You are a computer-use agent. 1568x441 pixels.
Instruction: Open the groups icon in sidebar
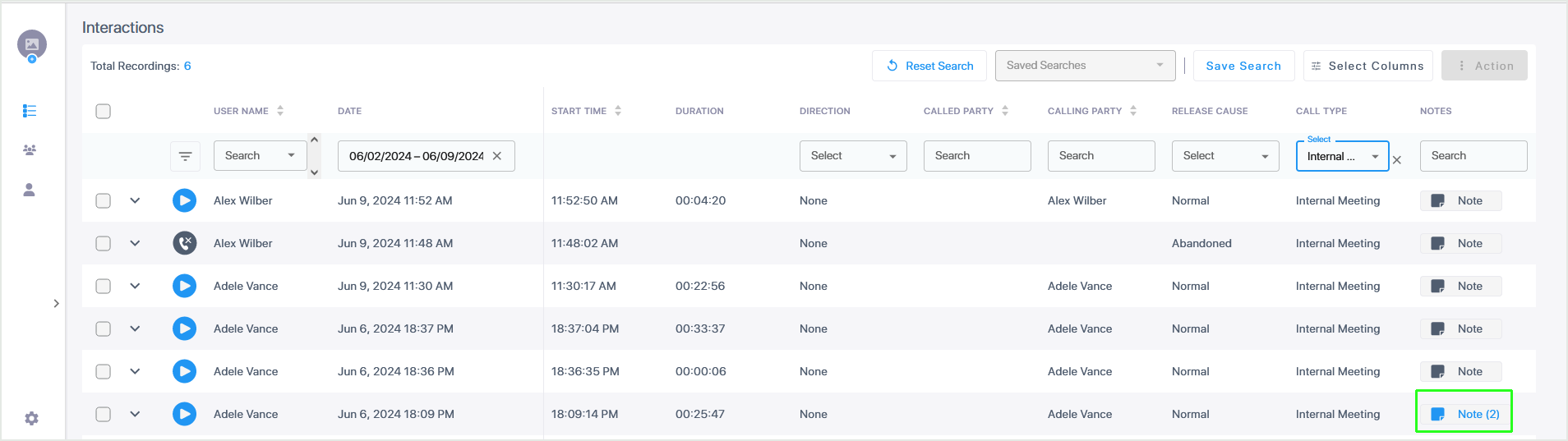point(30,150)
